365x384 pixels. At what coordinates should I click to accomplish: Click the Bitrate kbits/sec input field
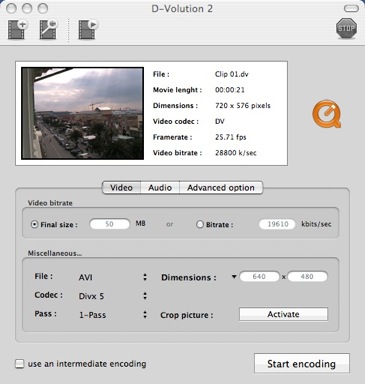(x=277, y=224)
